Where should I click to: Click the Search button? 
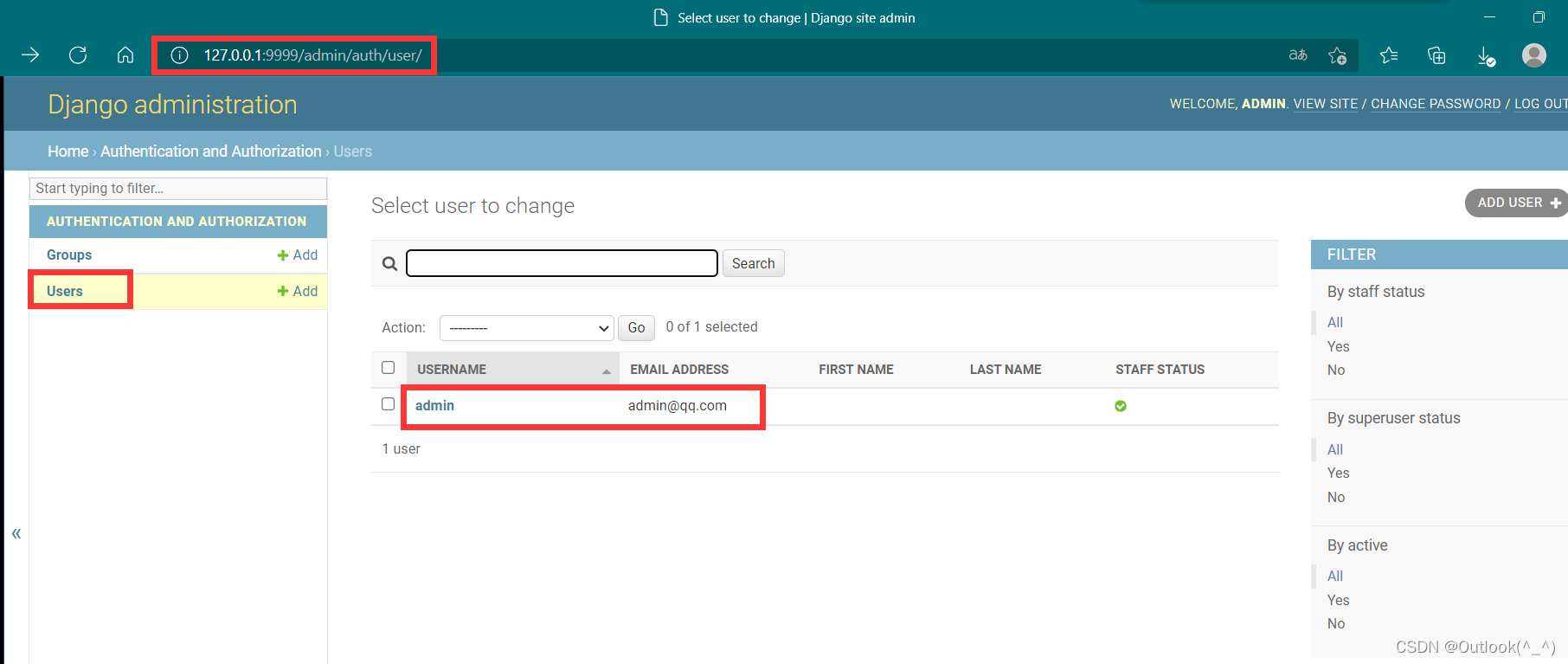[754, 263]
